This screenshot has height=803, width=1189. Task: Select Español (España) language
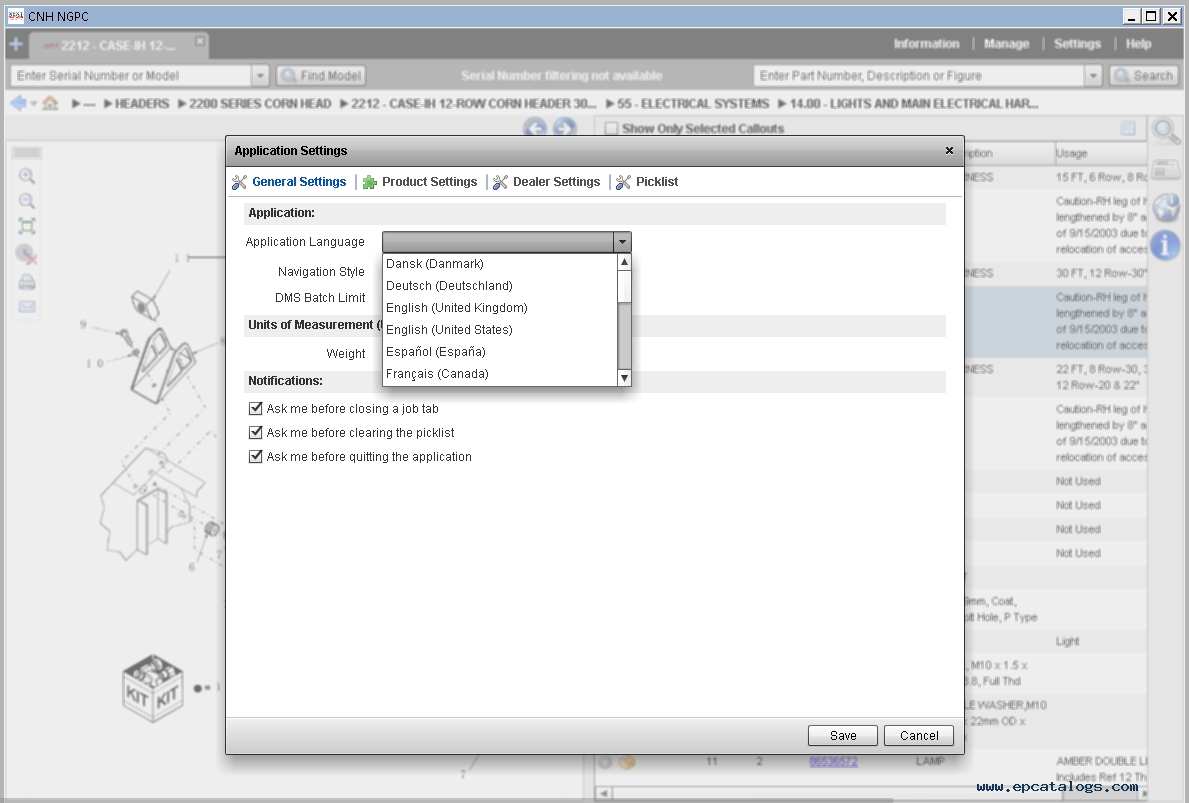500,352
